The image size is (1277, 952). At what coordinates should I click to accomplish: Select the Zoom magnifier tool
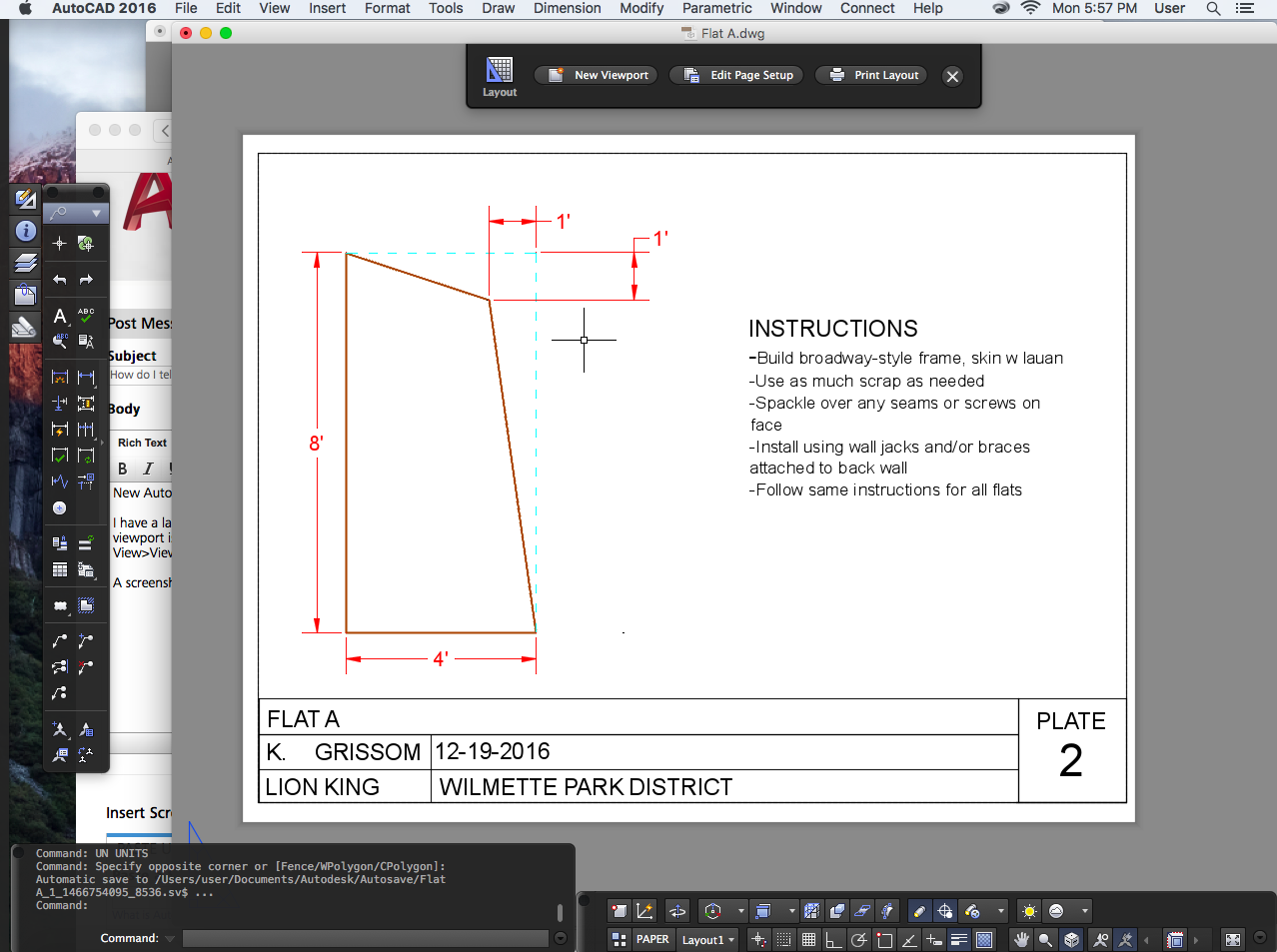[1045, 940]
